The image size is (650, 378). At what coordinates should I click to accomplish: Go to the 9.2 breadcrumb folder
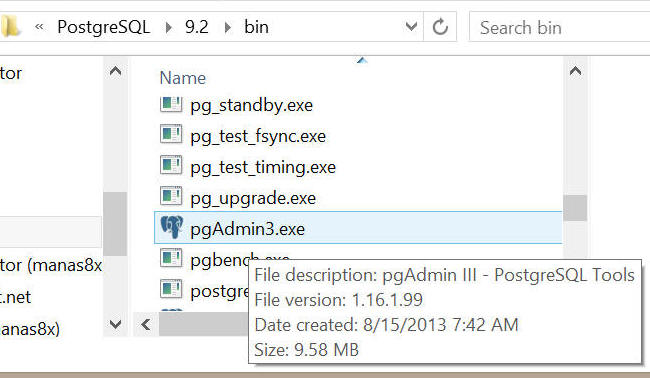pos(196,27)
